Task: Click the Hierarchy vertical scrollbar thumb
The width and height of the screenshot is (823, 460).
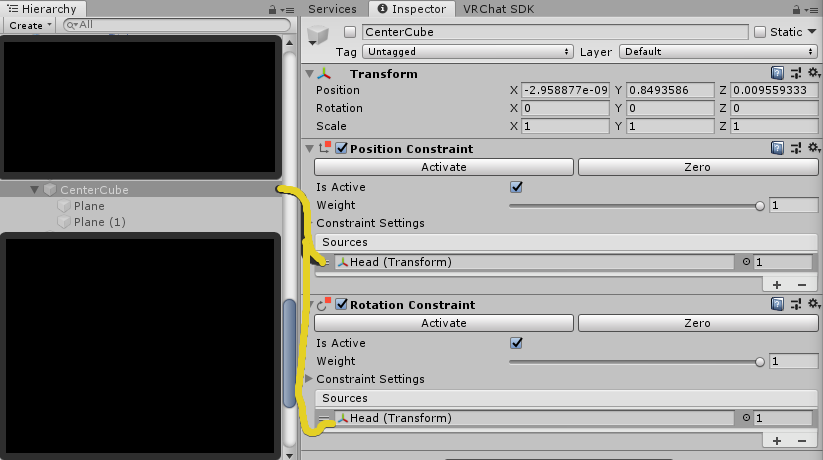Action: [289, 353]
